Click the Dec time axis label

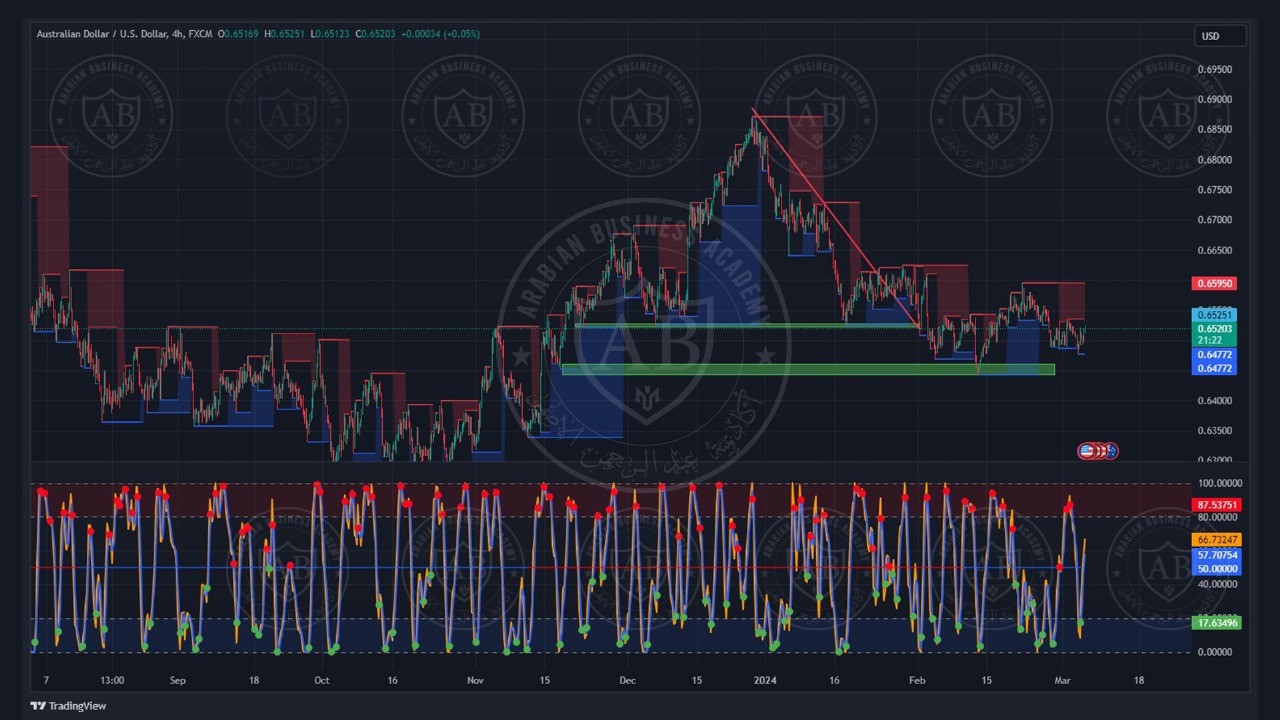(627, 680)
